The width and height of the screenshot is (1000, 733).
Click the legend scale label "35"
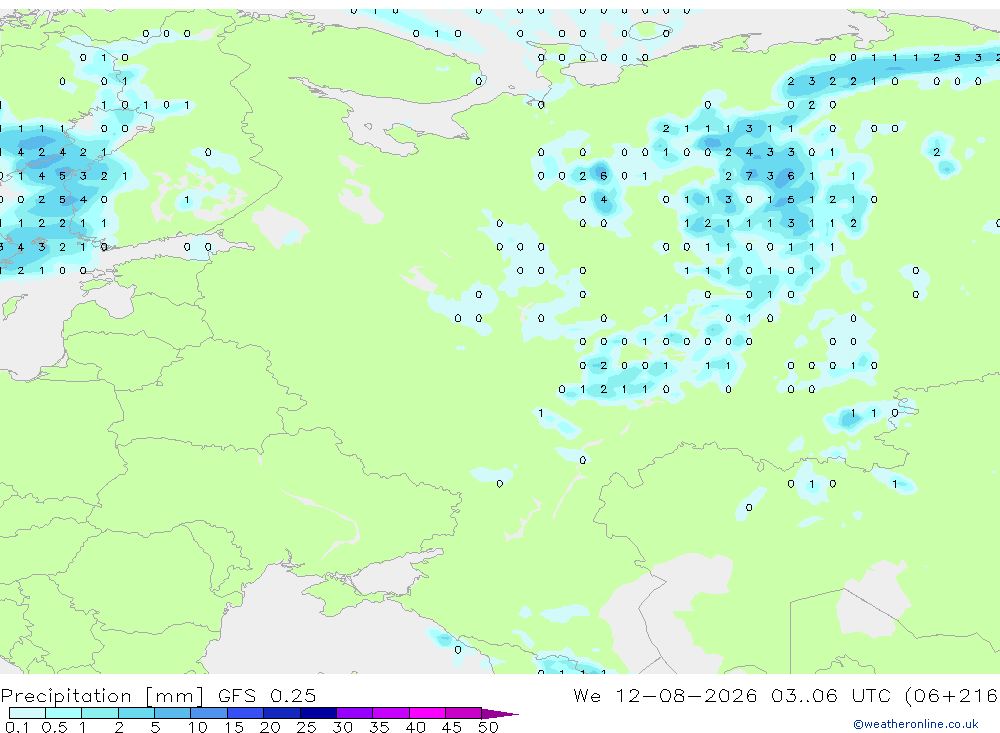click(379, 727)
